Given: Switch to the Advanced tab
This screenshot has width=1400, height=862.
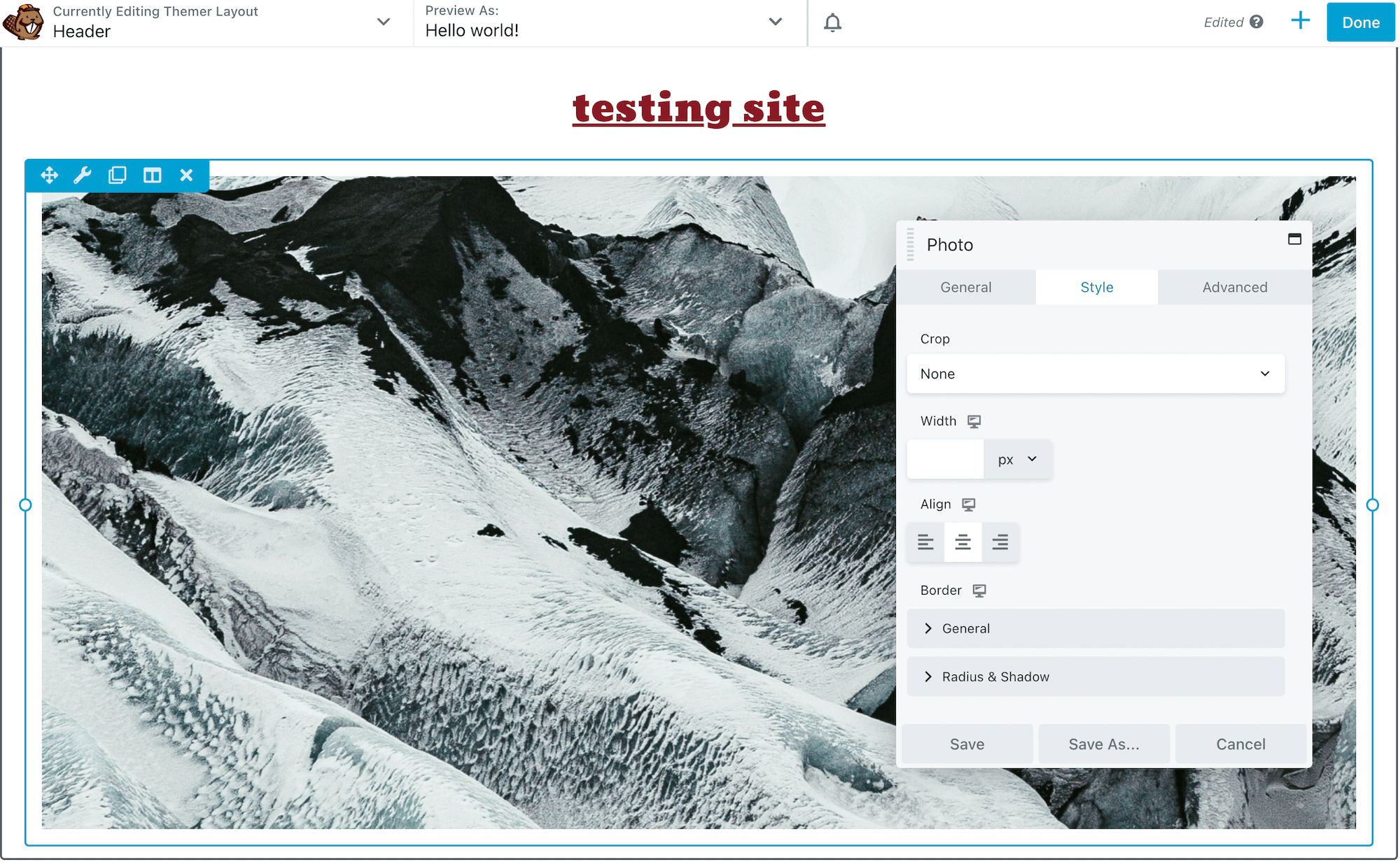Looking at the screenshot, I should coord(1234,288).
